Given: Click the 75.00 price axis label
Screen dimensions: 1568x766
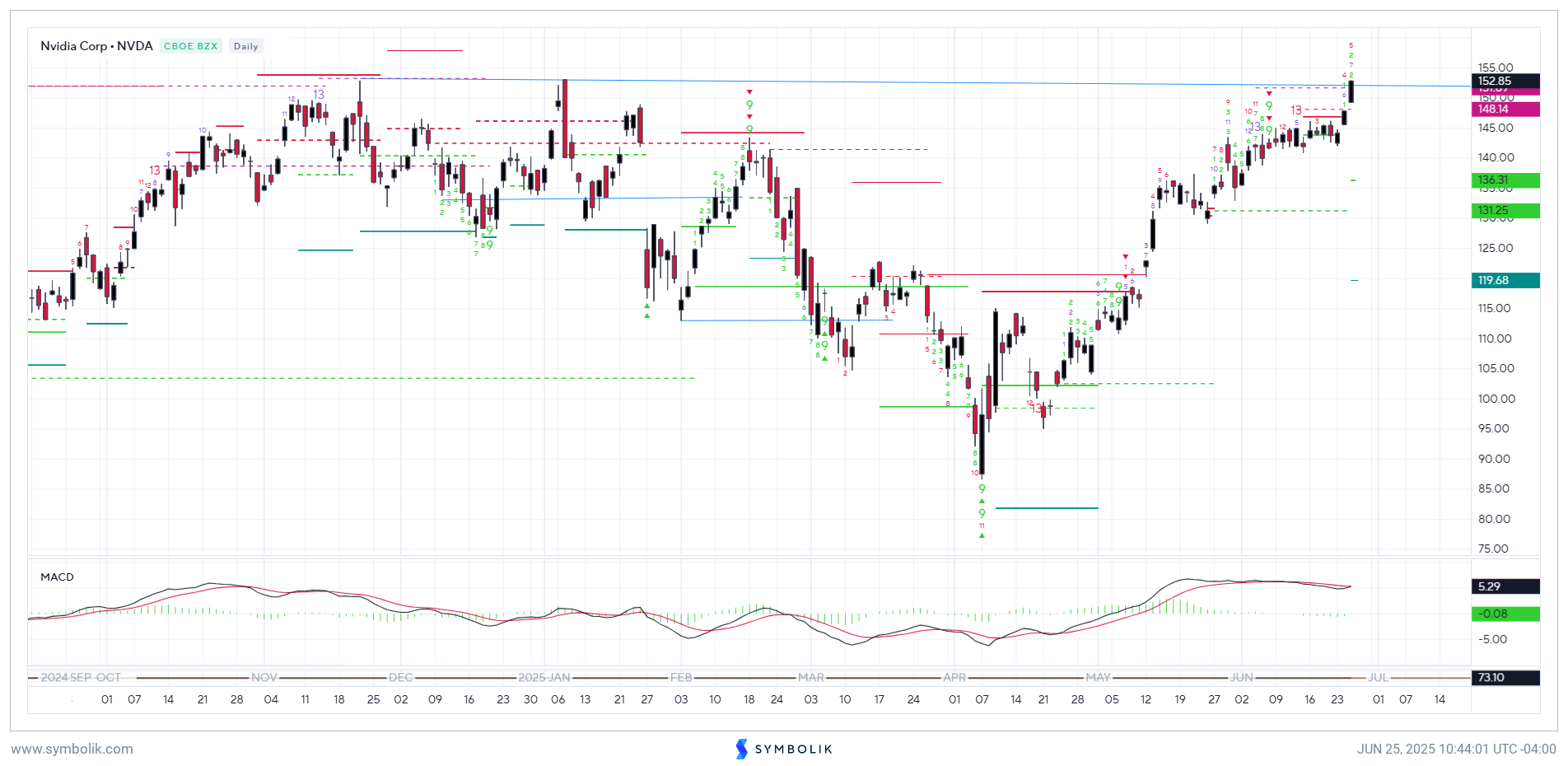Looking at the screenshot, I should click(x=1493, y=549).
